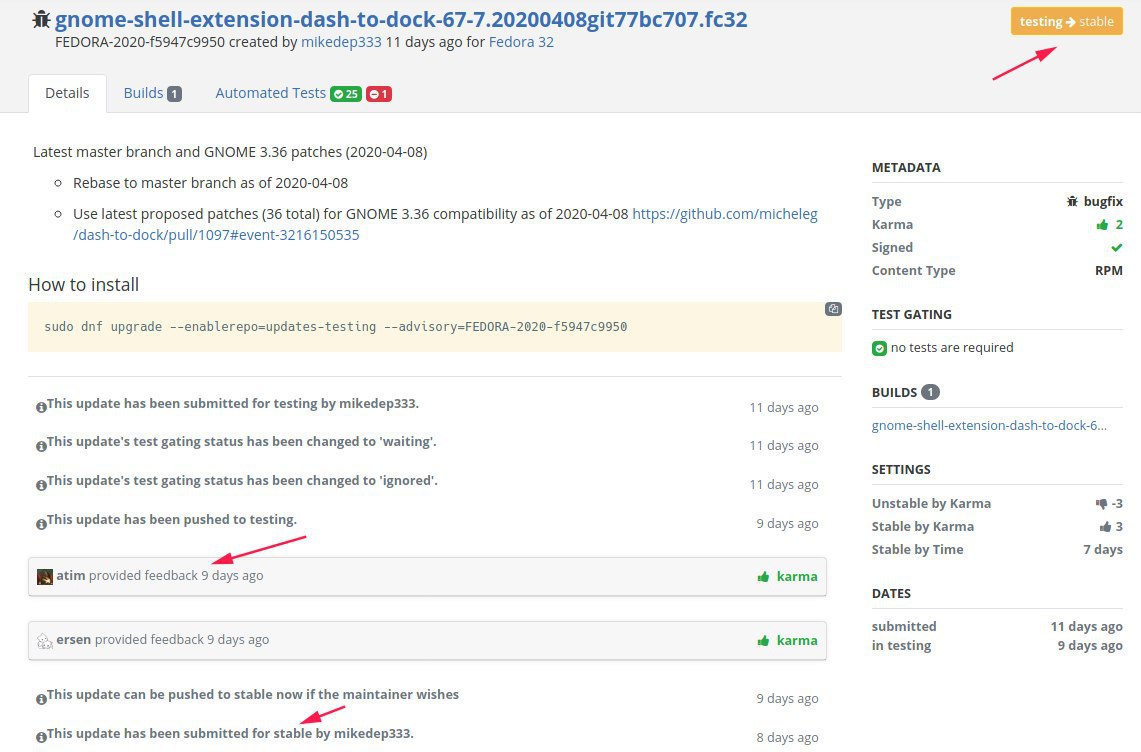Click thumbs-up karma icon in ersen's feedback
Screen dimensions: 1141x752
[763, 641]
